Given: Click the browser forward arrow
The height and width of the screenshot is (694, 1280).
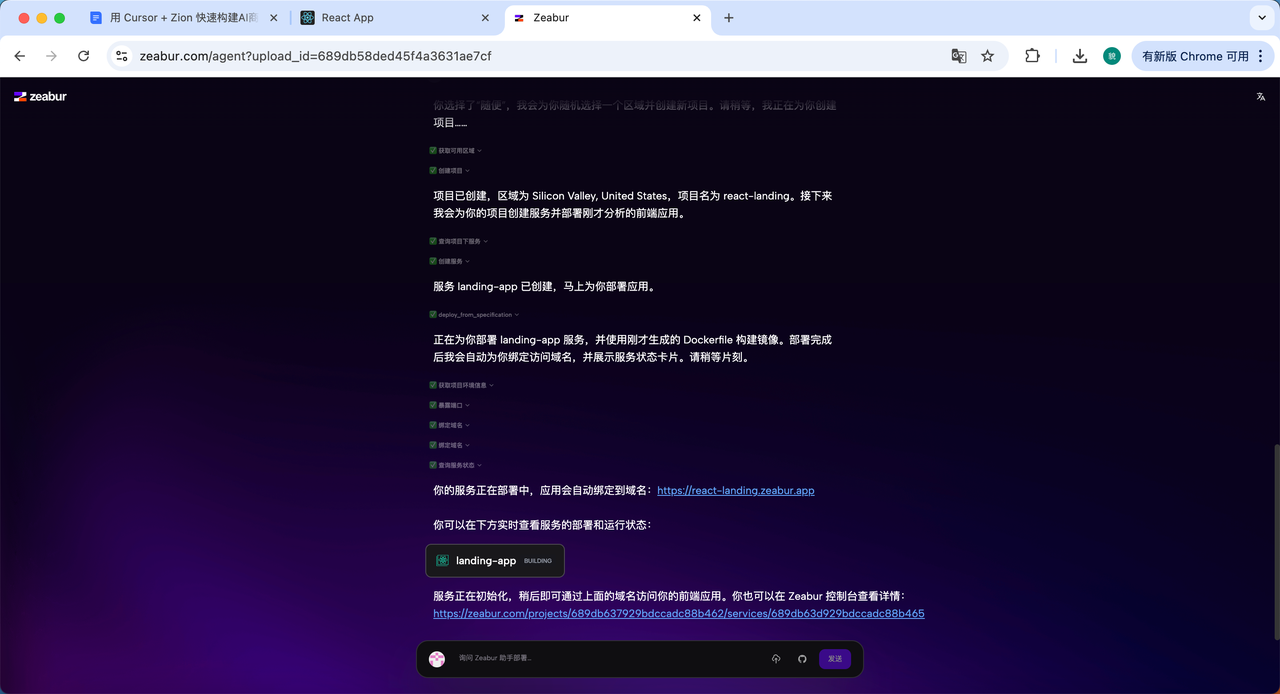Looking at the screenshot, I should (x=51, y=56).
